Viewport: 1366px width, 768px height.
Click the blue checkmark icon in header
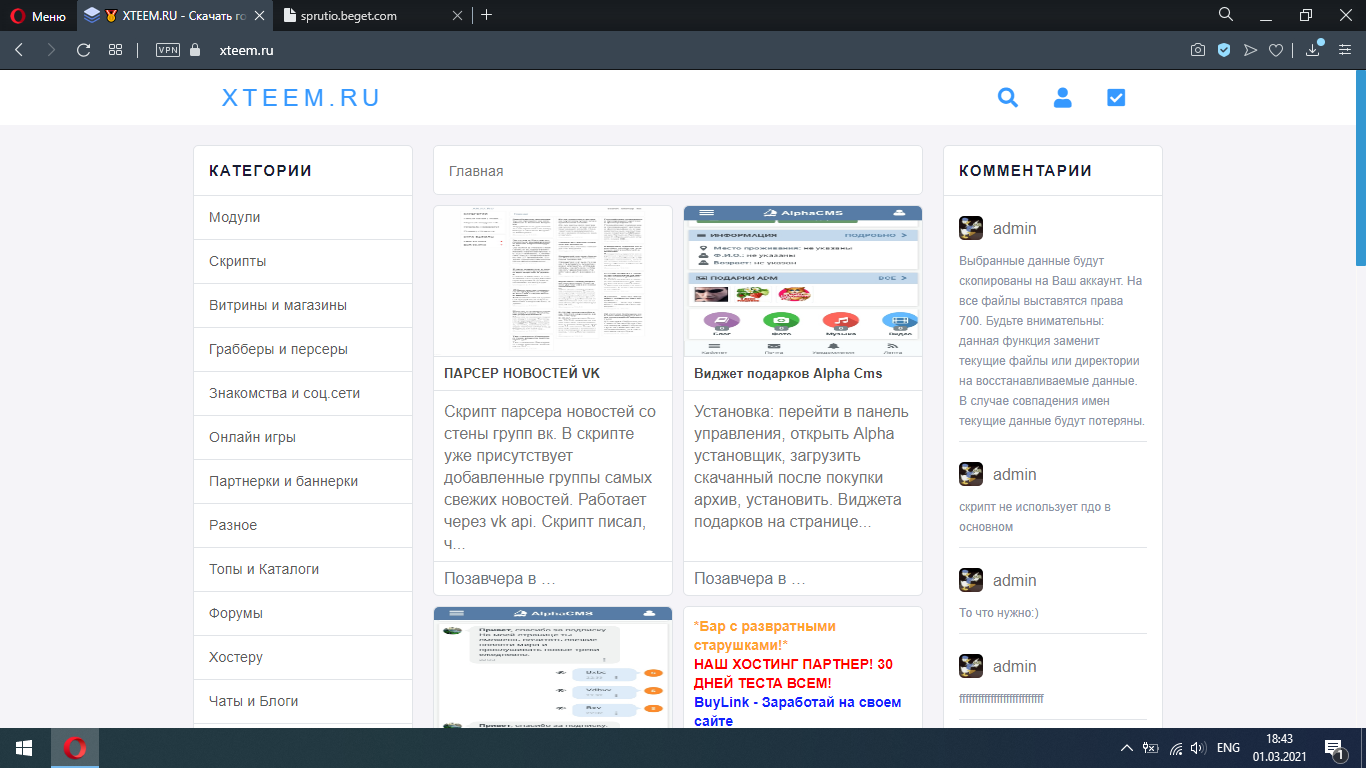coord(1117,98)
